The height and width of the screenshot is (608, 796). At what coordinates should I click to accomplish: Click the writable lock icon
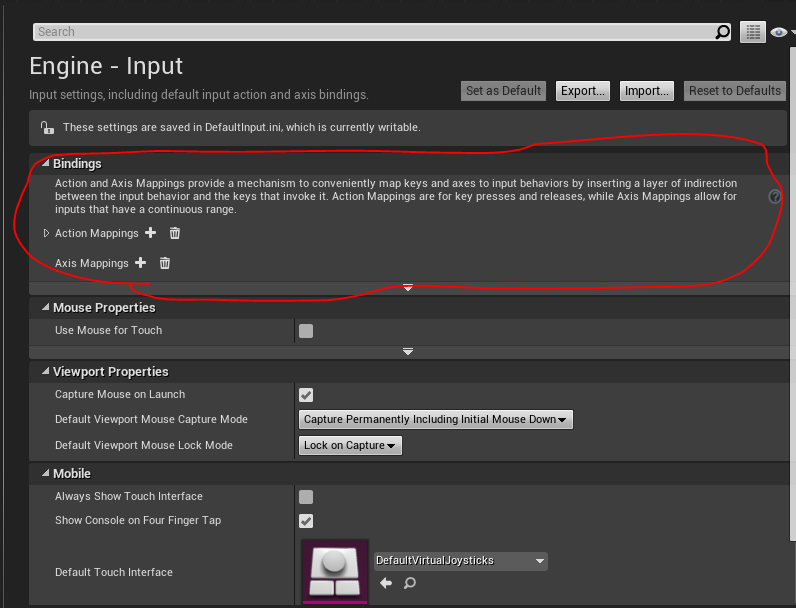point(47,127)
